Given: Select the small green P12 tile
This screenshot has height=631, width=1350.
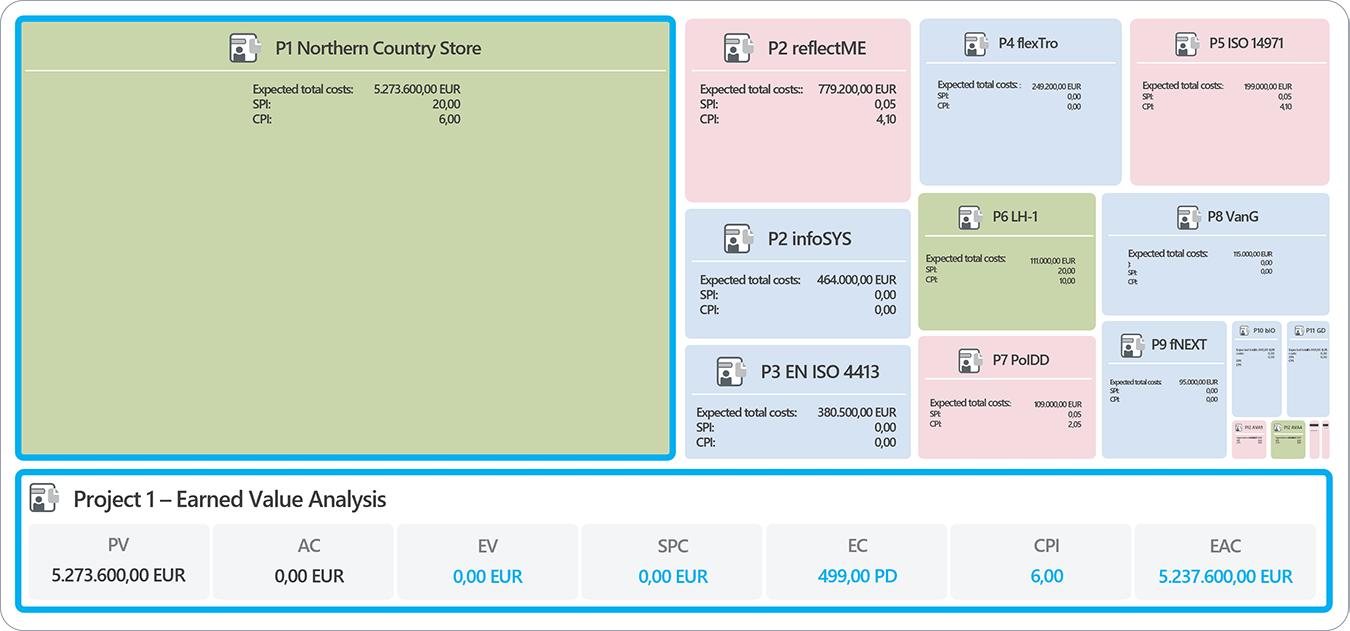Looking at the screenshot, I should coord(1288,439).
